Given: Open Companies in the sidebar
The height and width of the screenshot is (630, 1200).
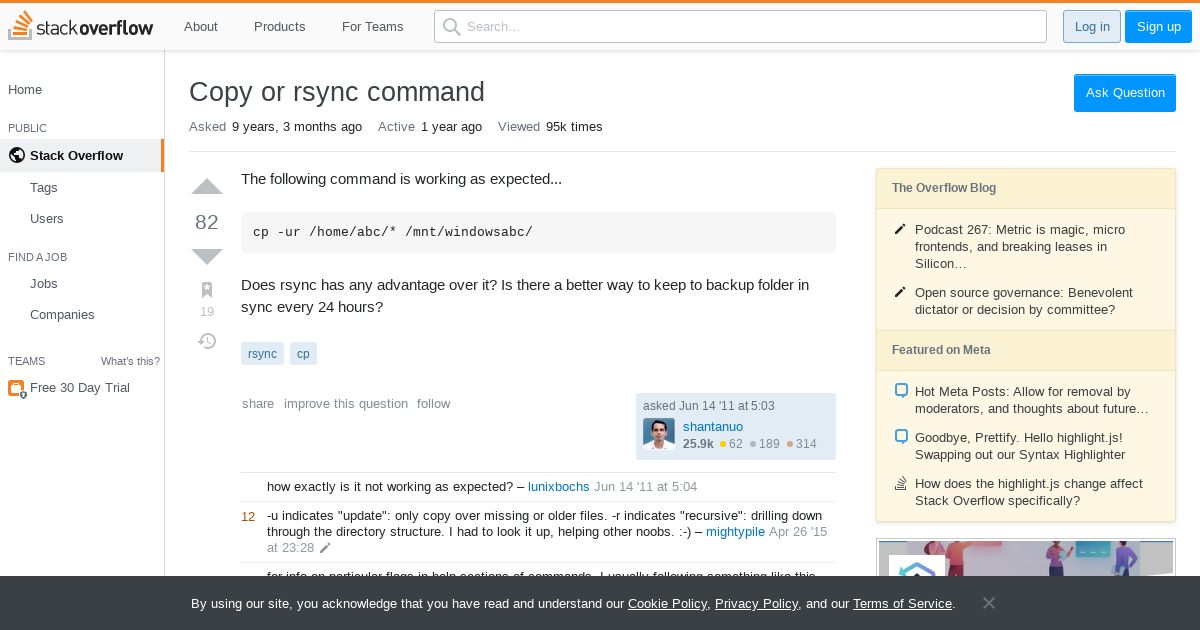Looking at the screenshot, I should coord(62,314).
